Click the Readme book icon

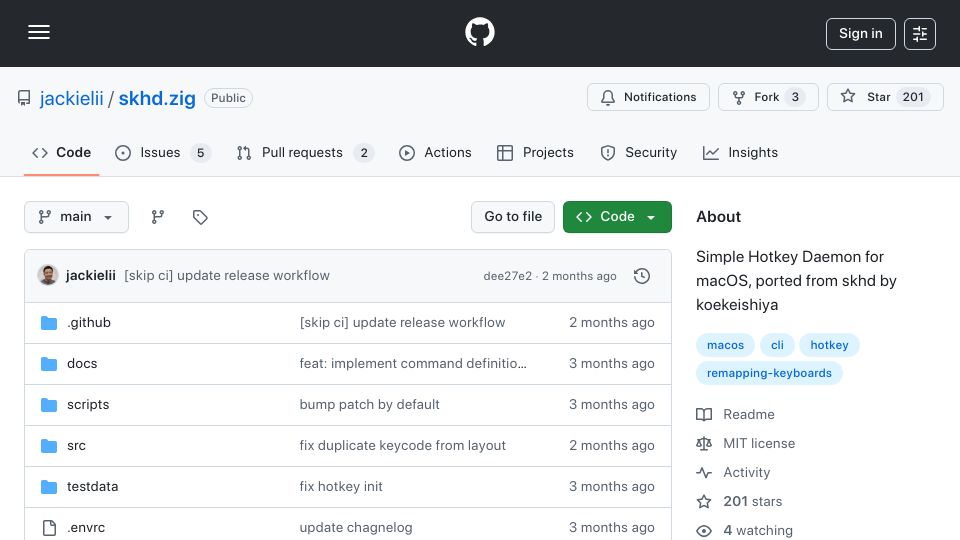pos(704,414)
